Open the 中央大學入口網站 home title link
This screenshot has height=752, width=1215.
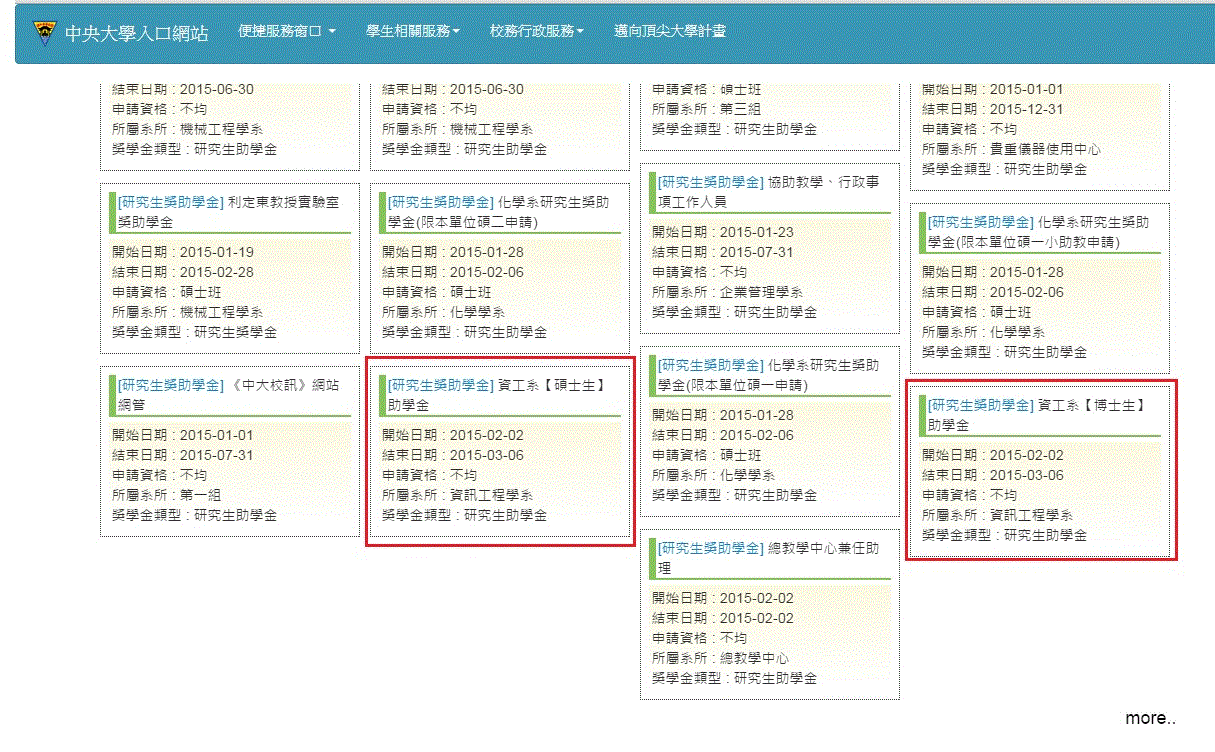click(136, 33)
